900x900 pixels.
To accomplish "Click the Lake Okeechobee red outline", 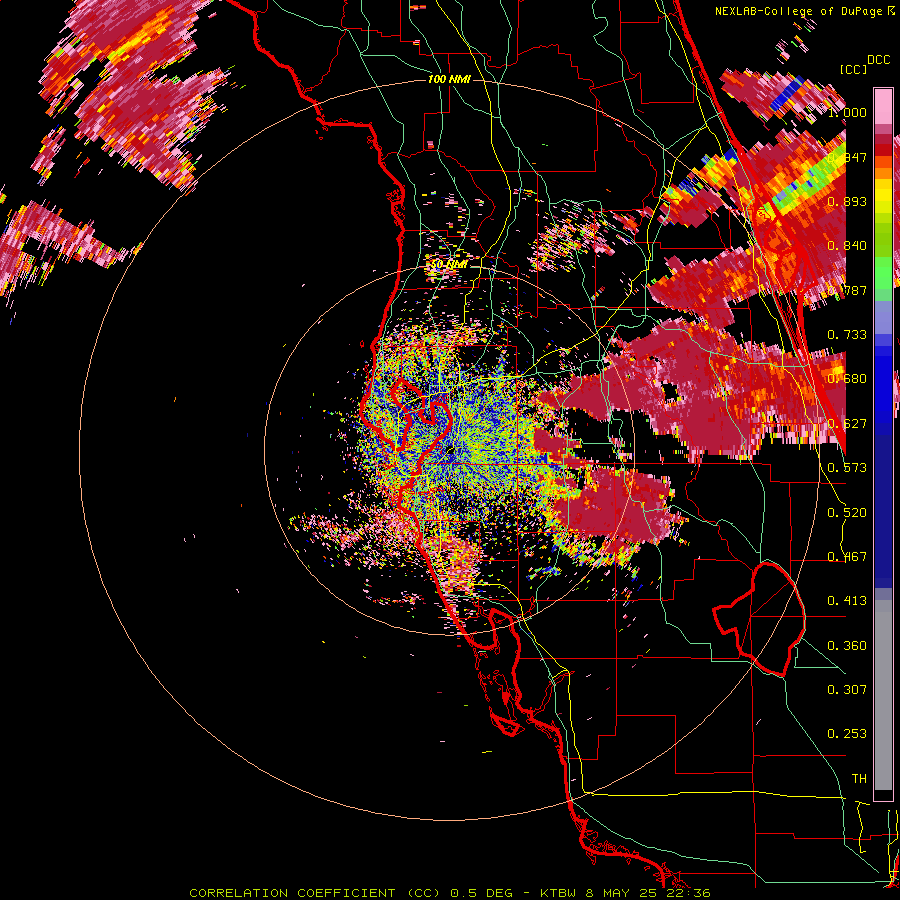I will click(759, 619).
